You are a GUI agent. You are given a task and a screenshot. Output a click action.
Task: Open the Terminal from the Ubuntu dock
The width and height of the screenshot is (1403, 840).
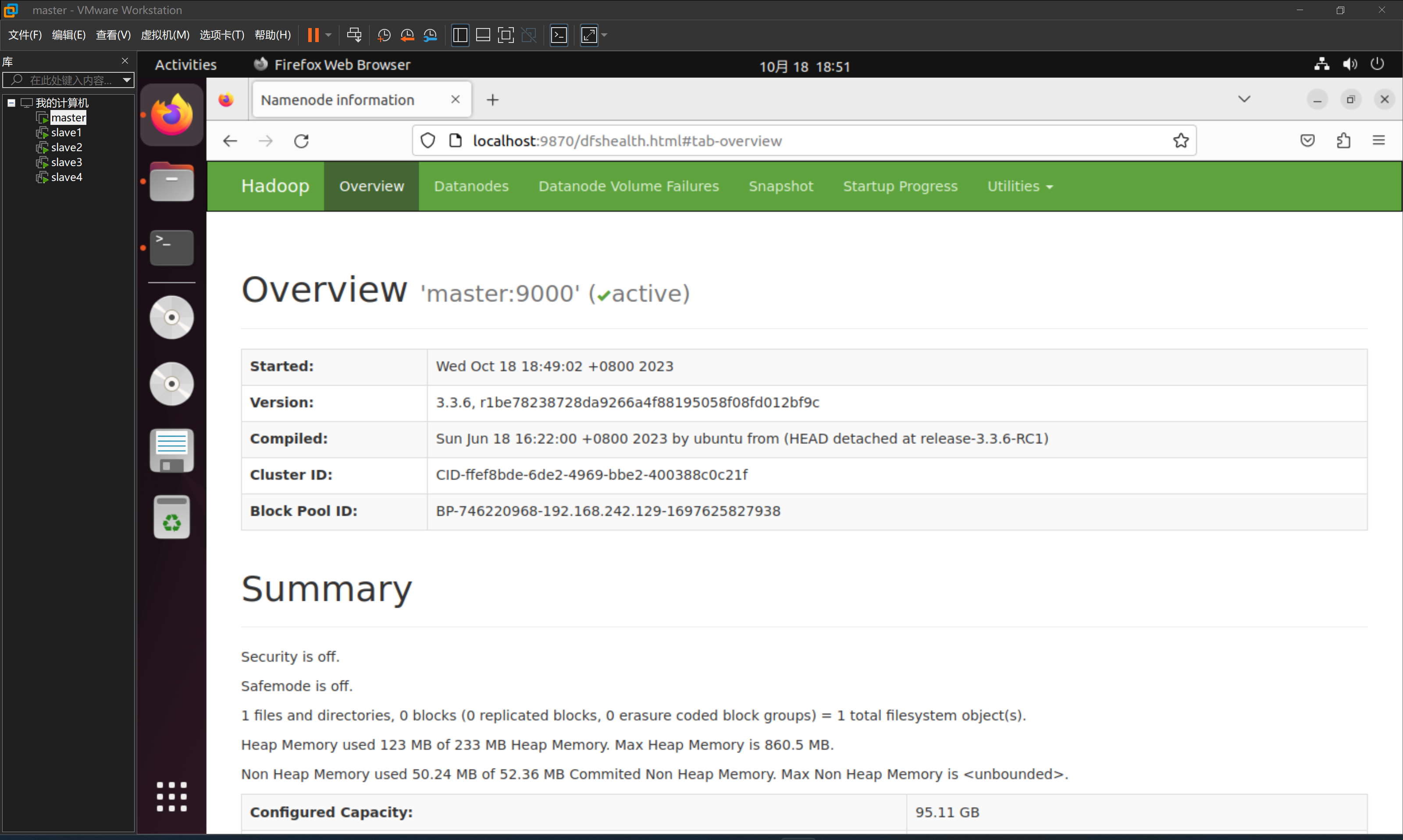171,248
